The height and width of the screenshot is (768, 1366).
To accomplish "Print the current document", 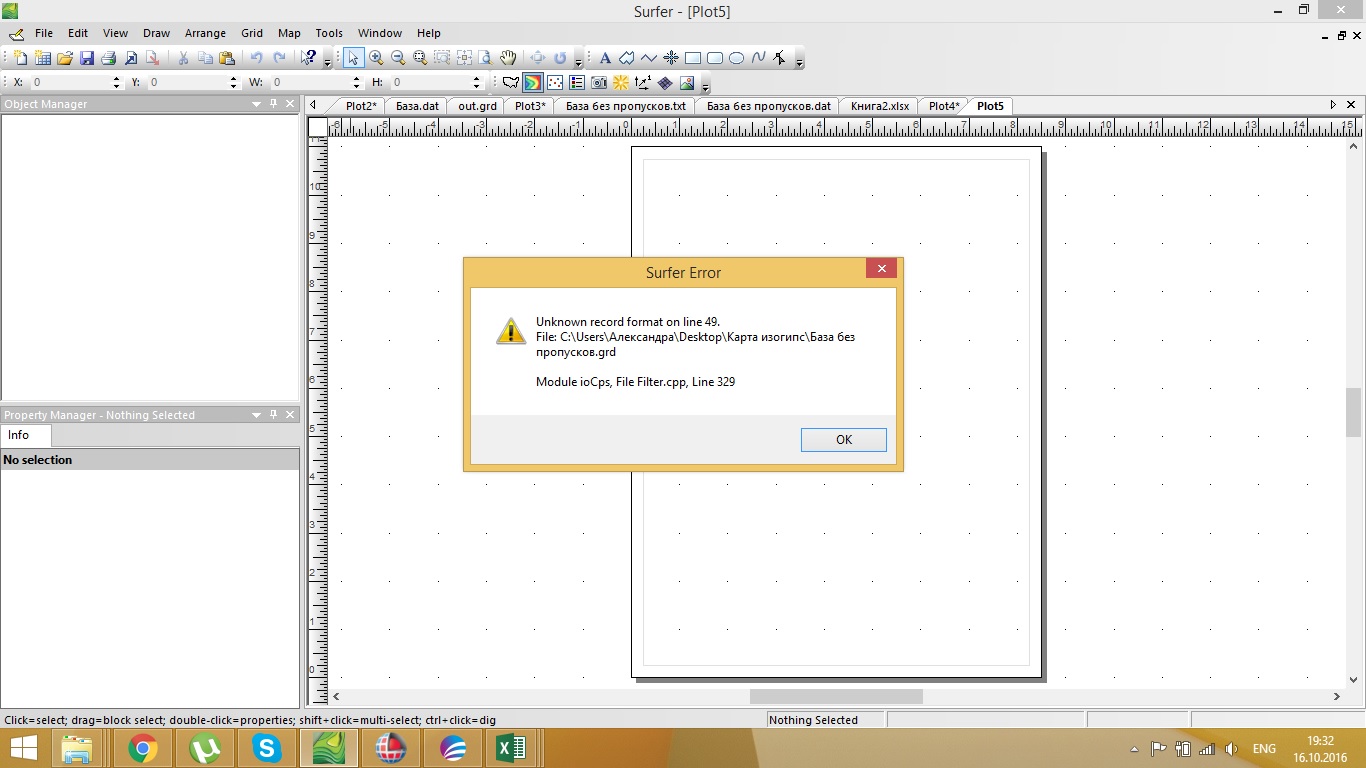I will coord(109,58).
